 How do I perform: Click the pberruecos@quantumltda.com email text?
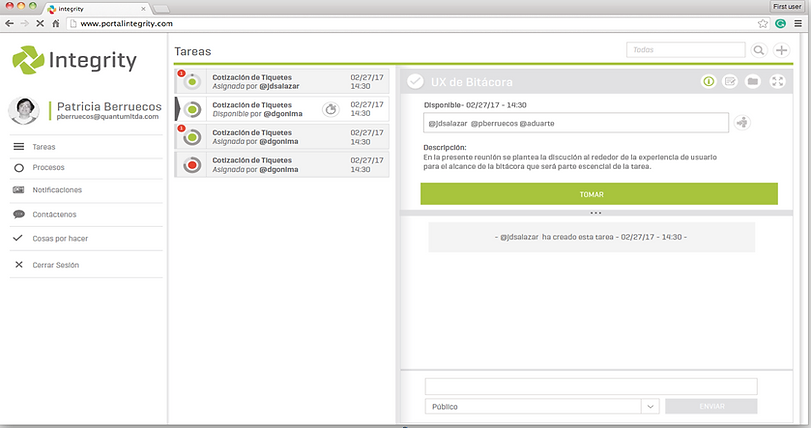coord(108,117)
